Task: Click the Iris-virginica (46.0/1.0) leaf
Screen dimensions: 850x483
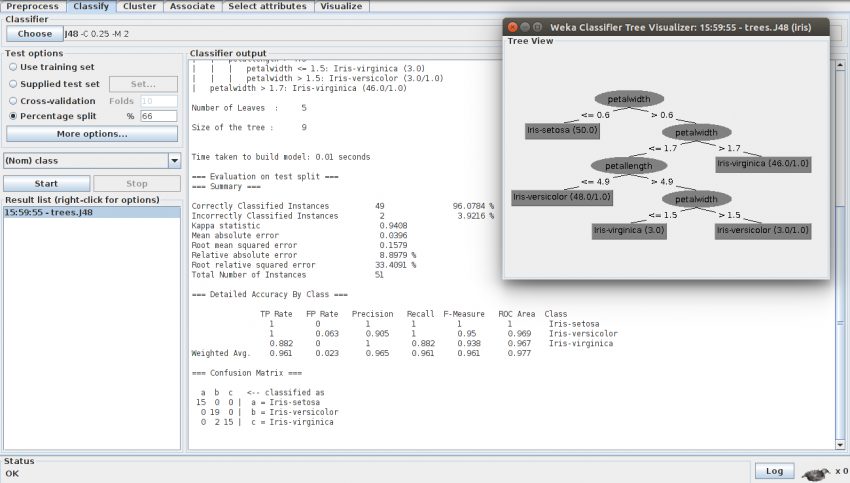Action: tap(763, 164)
